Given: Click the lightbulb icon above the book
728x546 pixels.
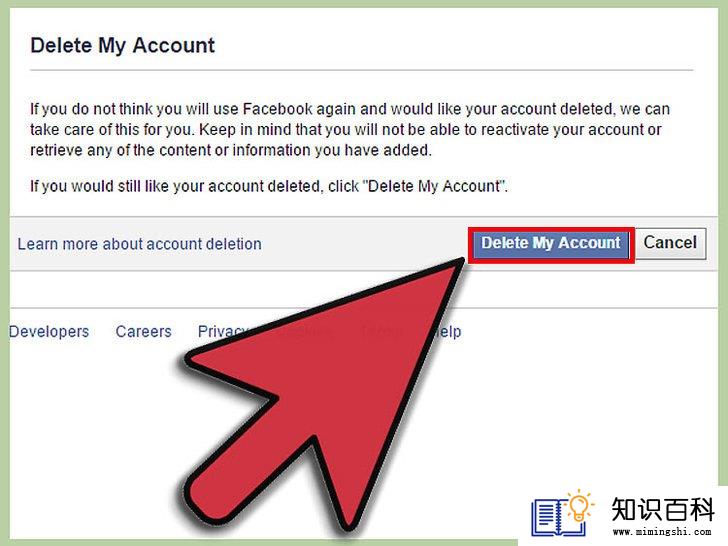Looking at the screenshot, I should pos(579,505).
